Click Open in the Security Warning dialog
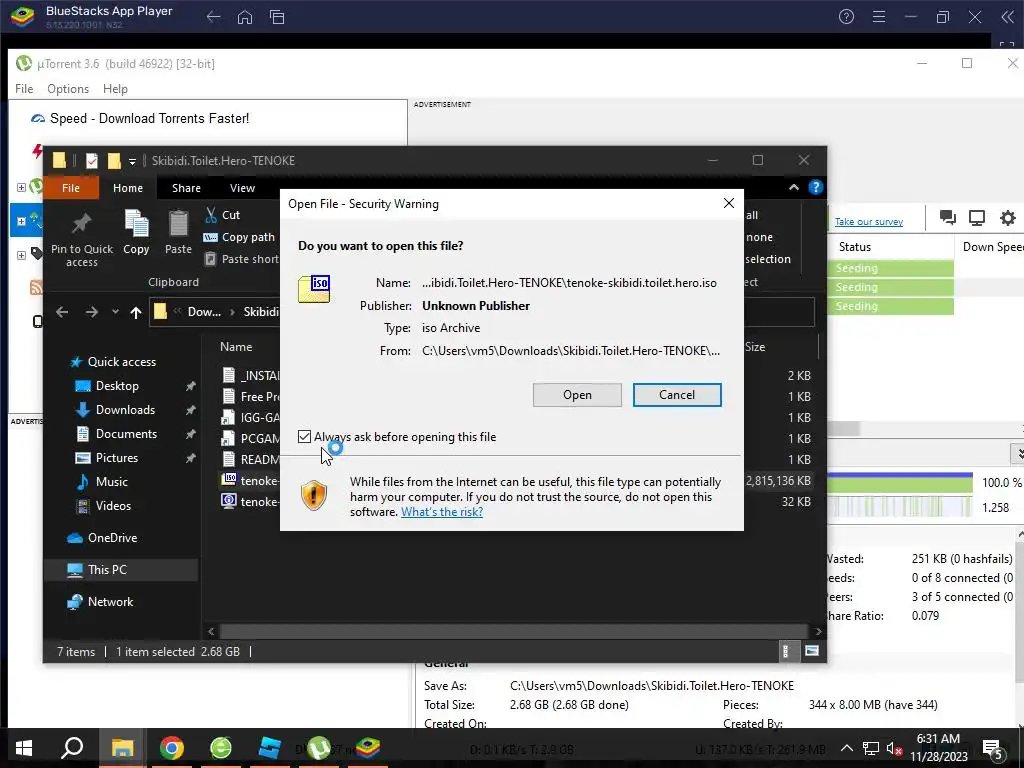Image resolution: width=1024 pixels, height=768 pixels. point(577,395)
